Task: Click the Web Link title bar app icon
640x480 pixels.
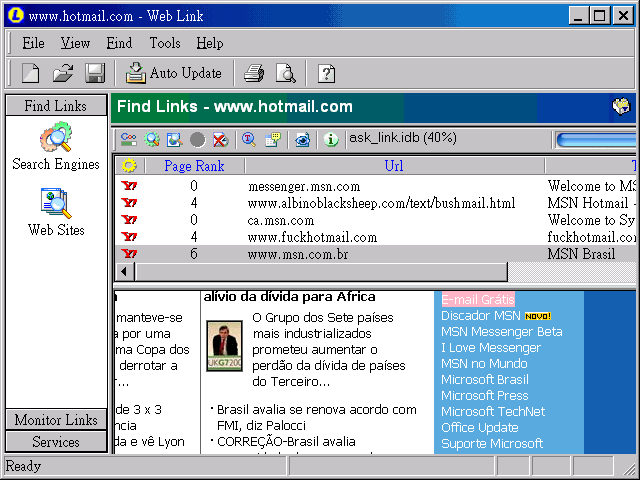Action: tap(16, 16)
